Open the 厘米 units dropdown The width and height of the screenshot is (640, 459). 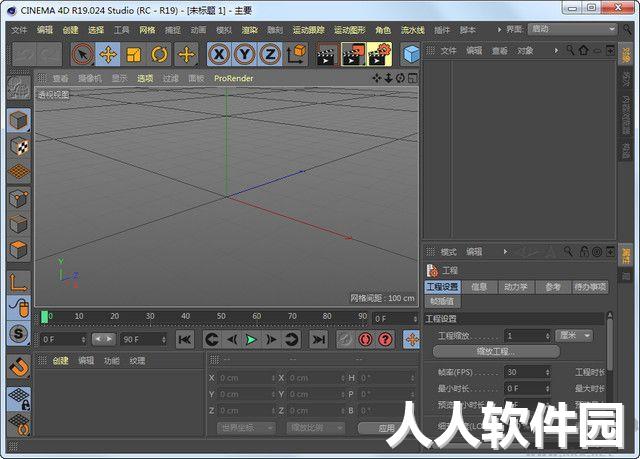coord(574,336)
